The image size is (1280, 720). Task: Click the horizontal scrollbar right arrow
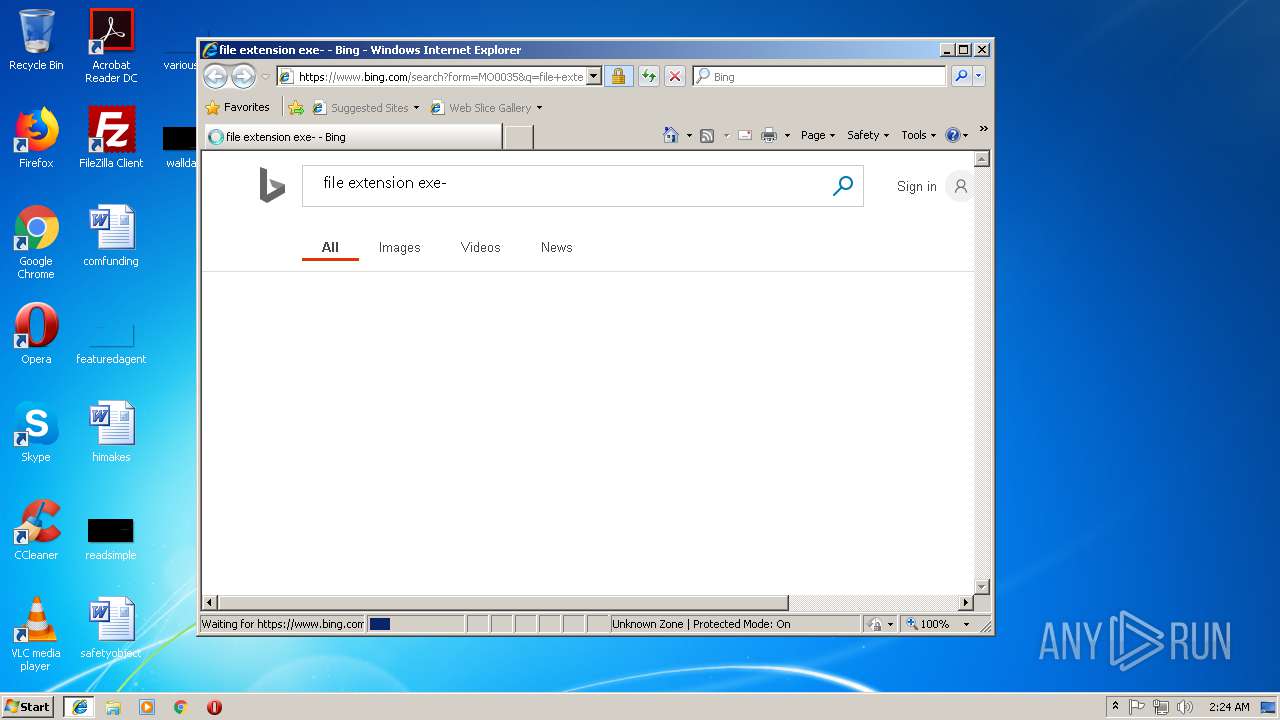[966, 603]
